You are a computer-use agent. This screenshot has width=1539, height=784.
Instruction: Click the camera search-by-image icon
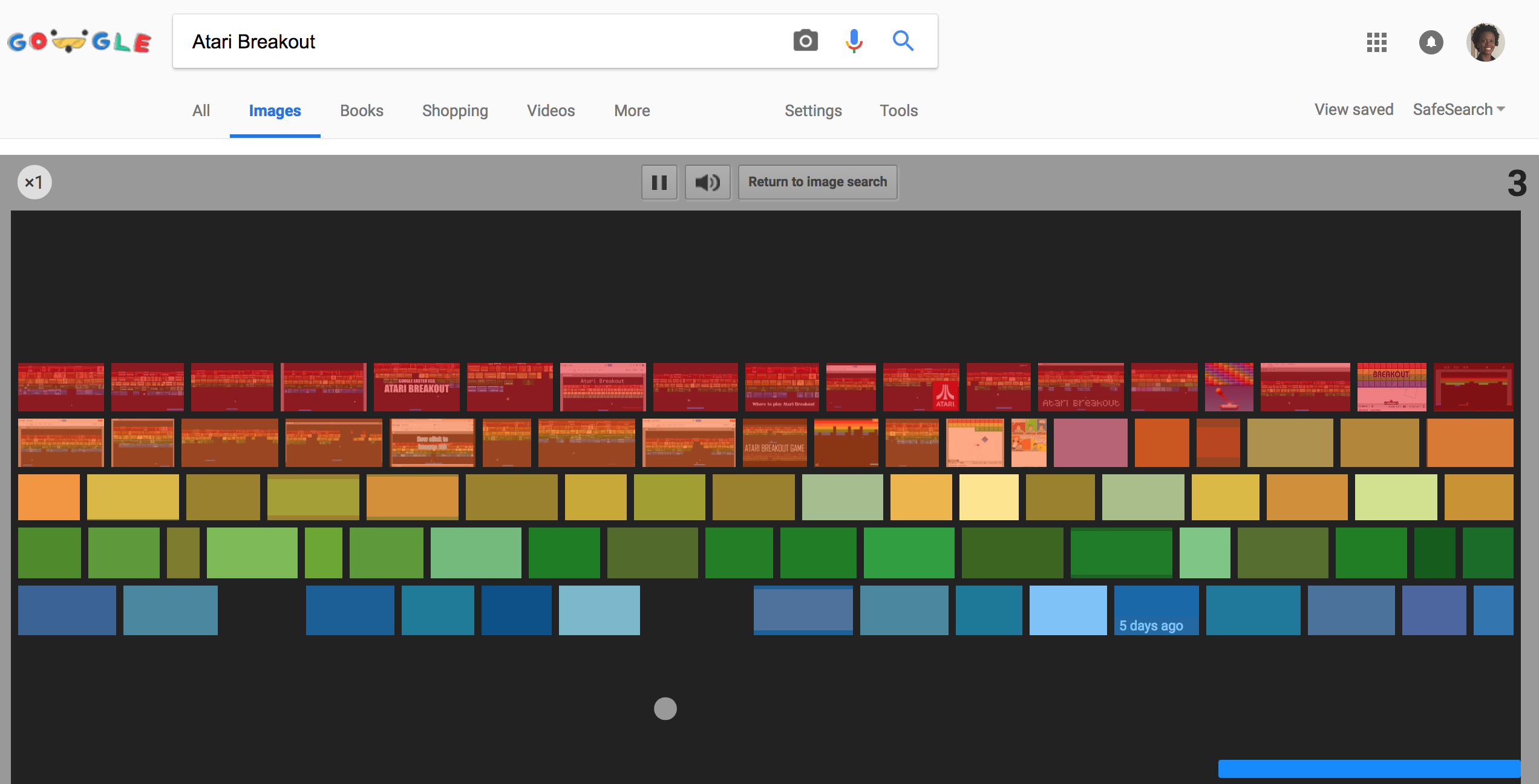(805, 41)
